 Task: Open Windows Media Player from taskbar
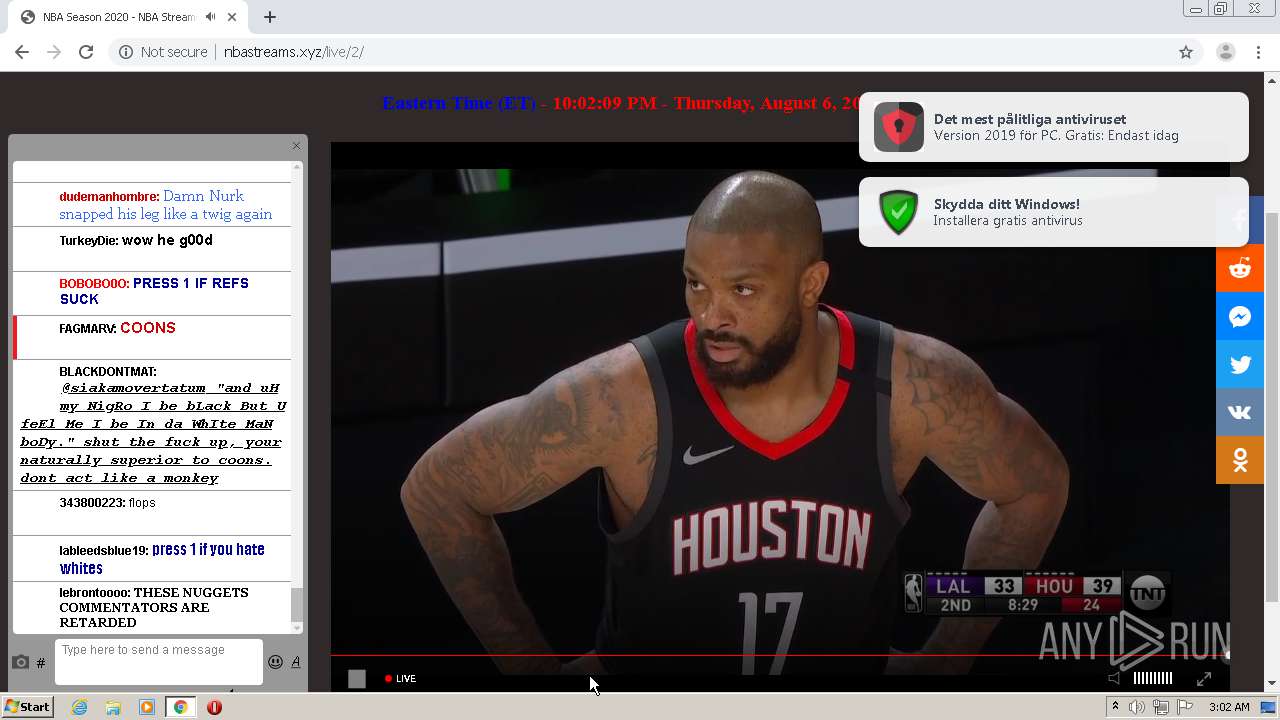[147, 707]
